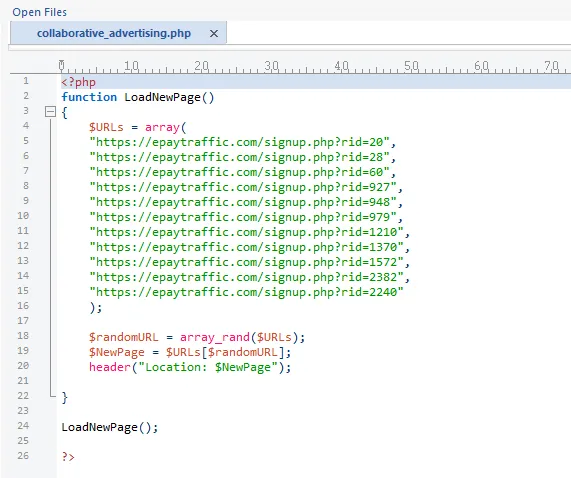
Task: Click the ruler at column 40
Action: (x=342, y=66)
